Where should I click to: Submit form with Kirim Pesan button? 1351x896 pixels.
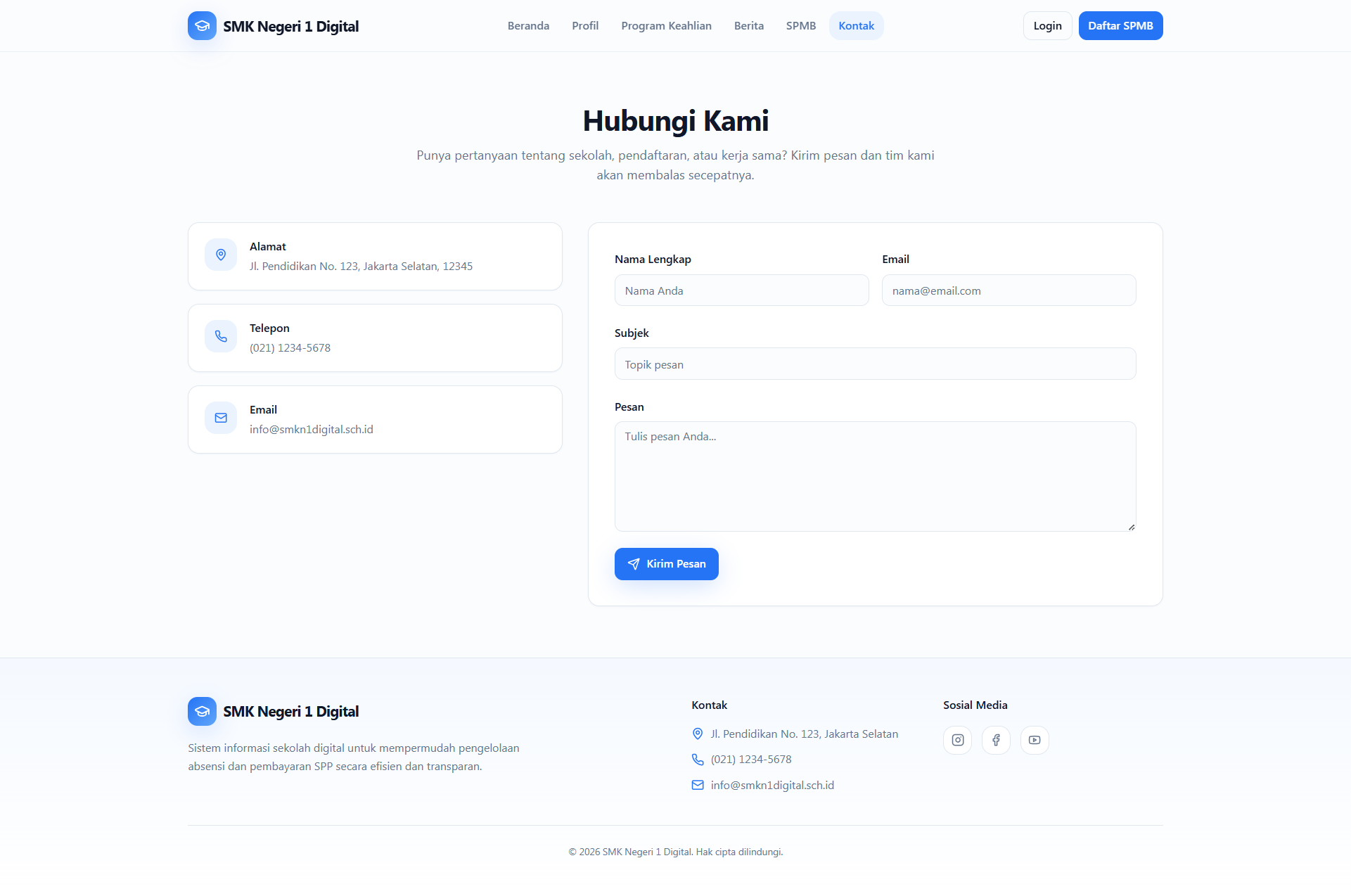pyautogui.click(x=666, y=564)
